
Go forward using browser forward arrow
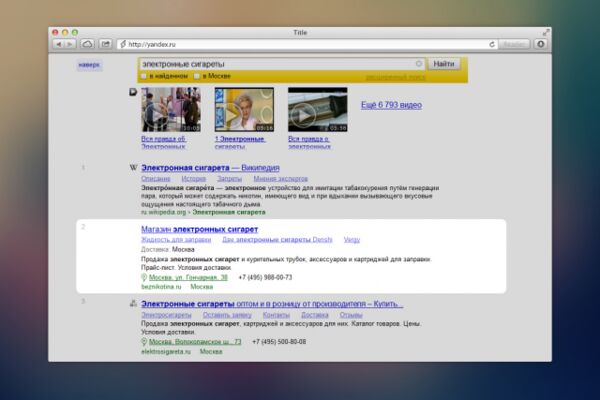pos(70,44)
